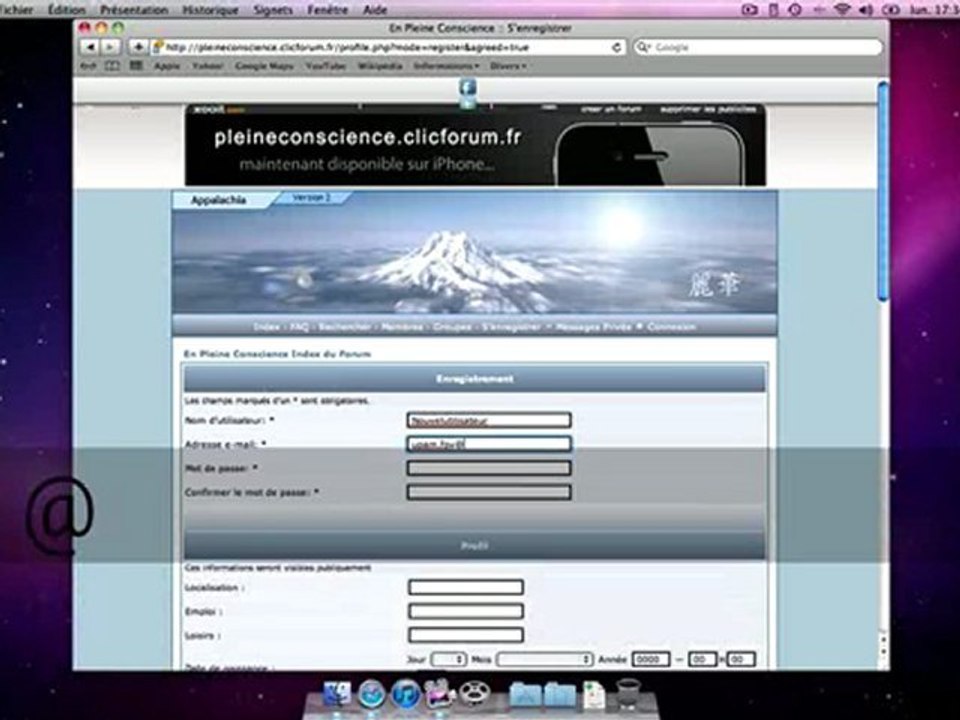
Task: Open the Jour day dropdown
Action: click(449, 659)
